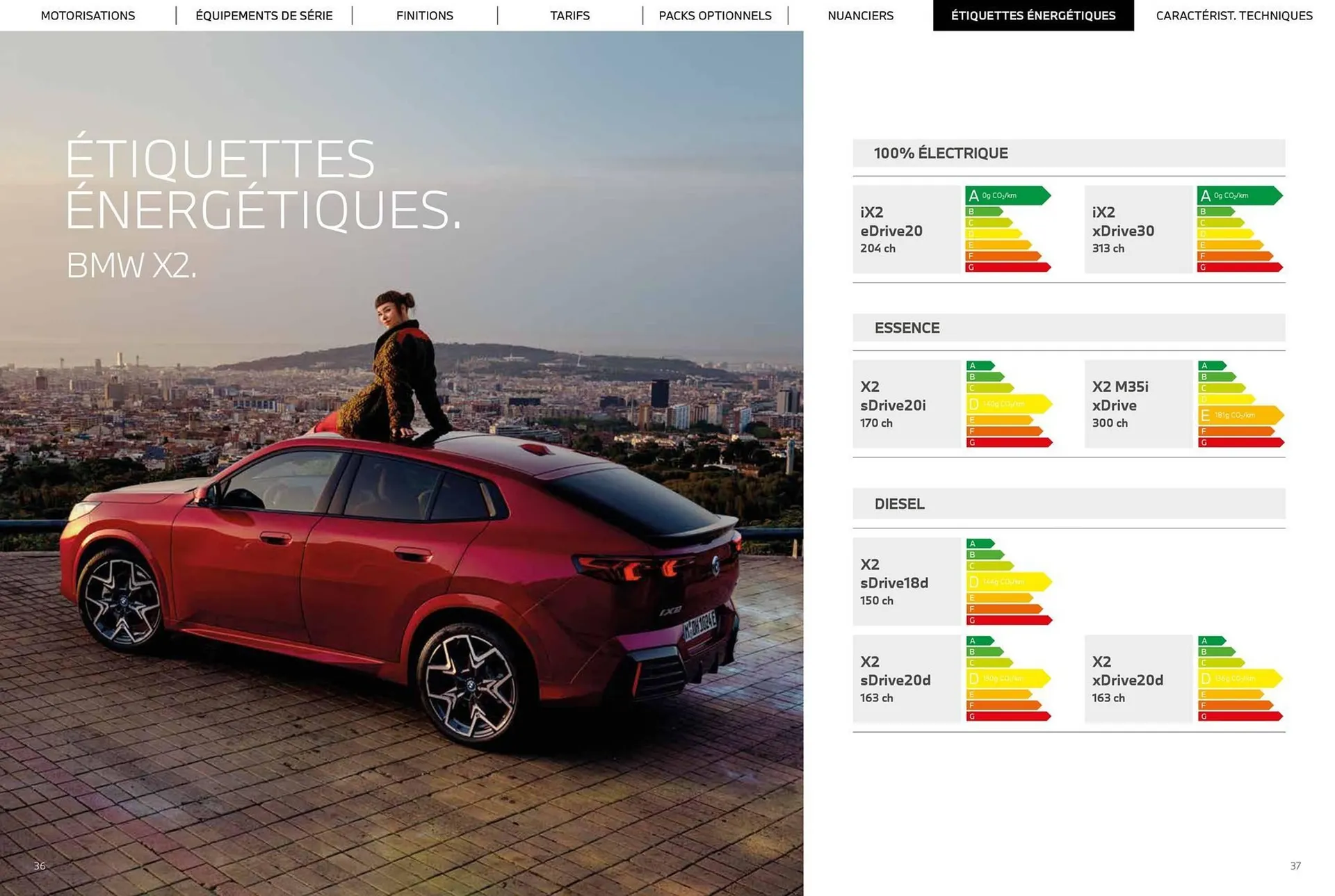Open Caractérist. techniques tab
Screen dimensions: 1335x896
1234,15
